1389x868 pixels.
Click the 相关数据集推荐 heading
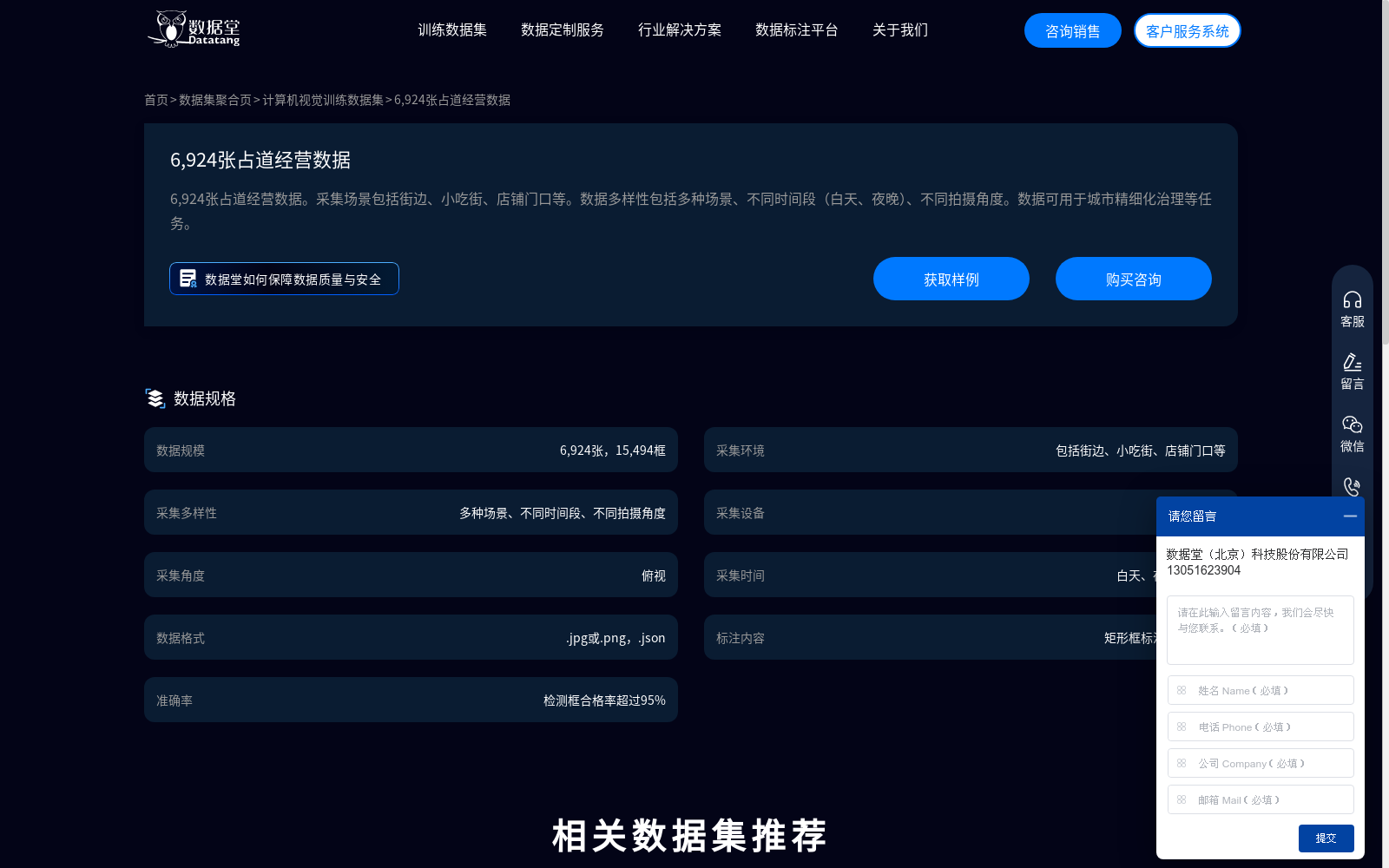click(x=689, y=836)
